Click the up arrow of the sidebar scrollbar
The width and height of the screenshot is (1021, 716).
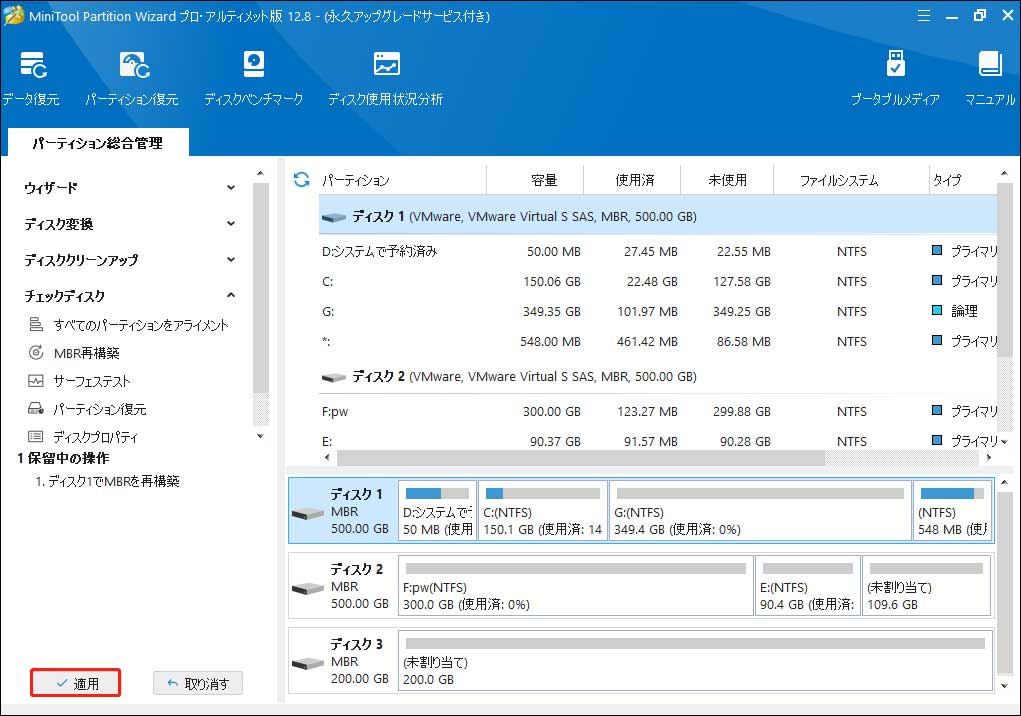click(x=260, y=174)
